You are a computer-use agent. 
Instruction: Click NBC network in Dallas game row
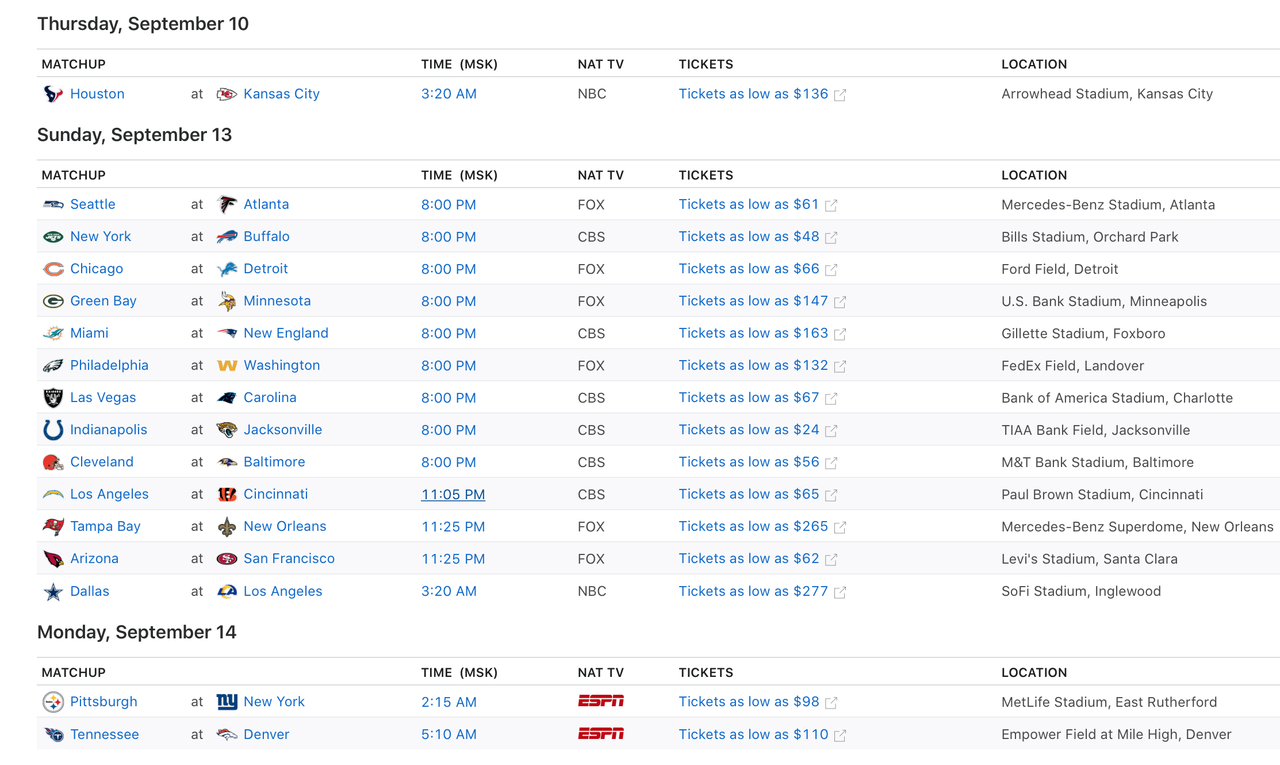click(592, 591)
